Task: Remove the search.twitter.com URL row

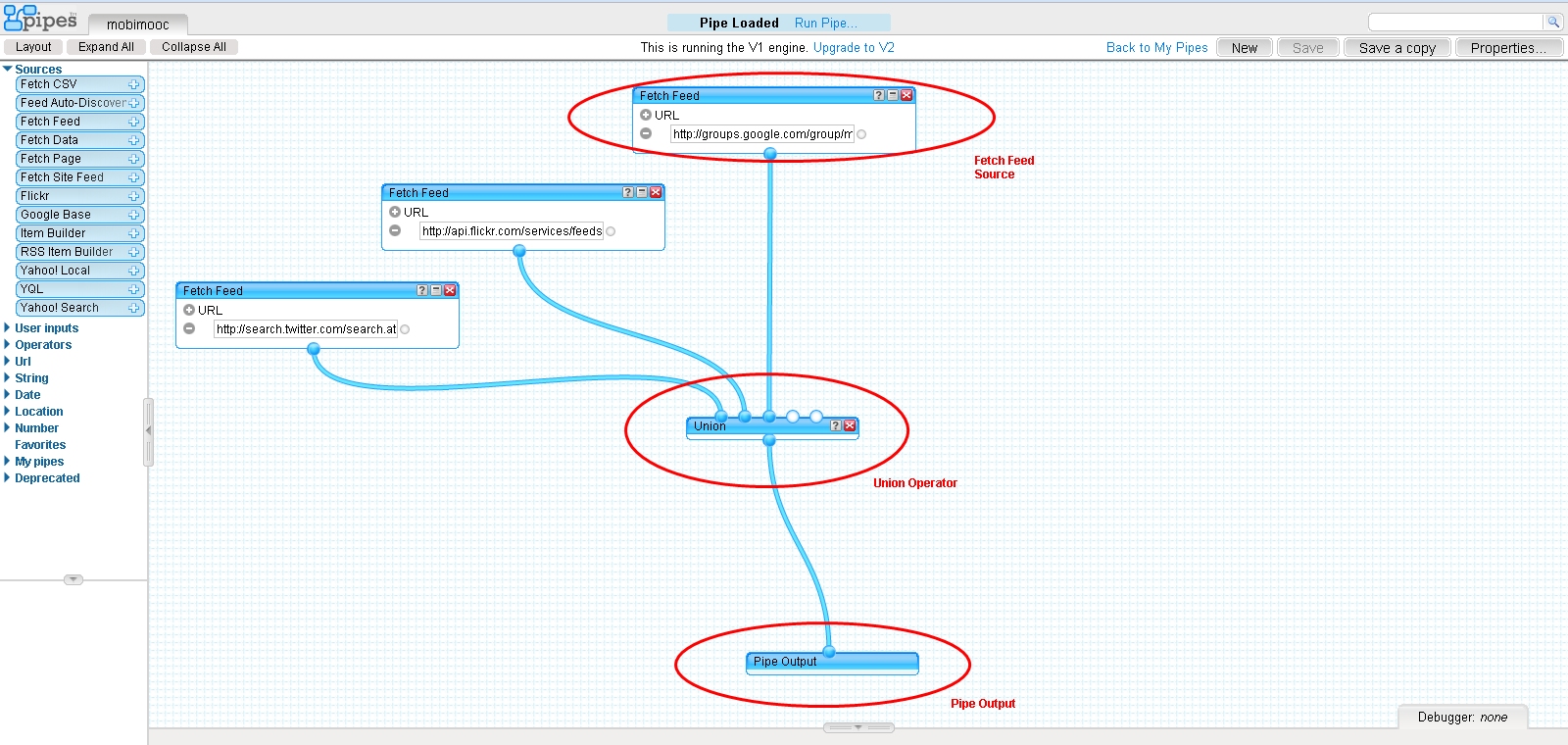Action: pos(189,328)
